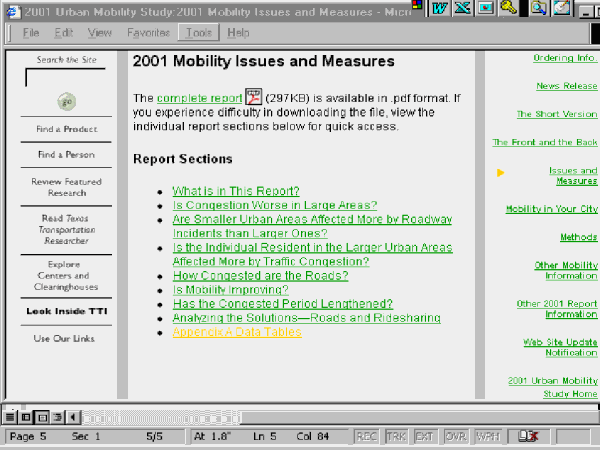The height and width of the screenshot is (450, 600).
Task: Open the Favorites menu
Action: [148, 33]
